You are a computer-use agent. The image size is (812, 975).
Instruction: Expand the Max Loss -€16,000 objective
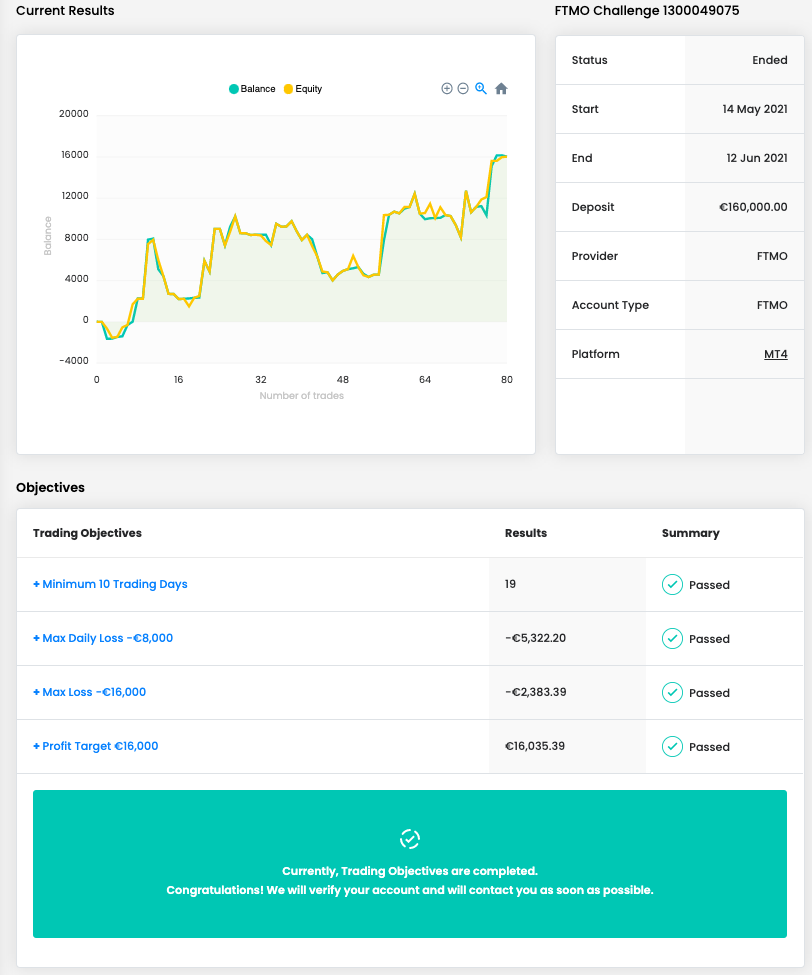click(90, 692)
